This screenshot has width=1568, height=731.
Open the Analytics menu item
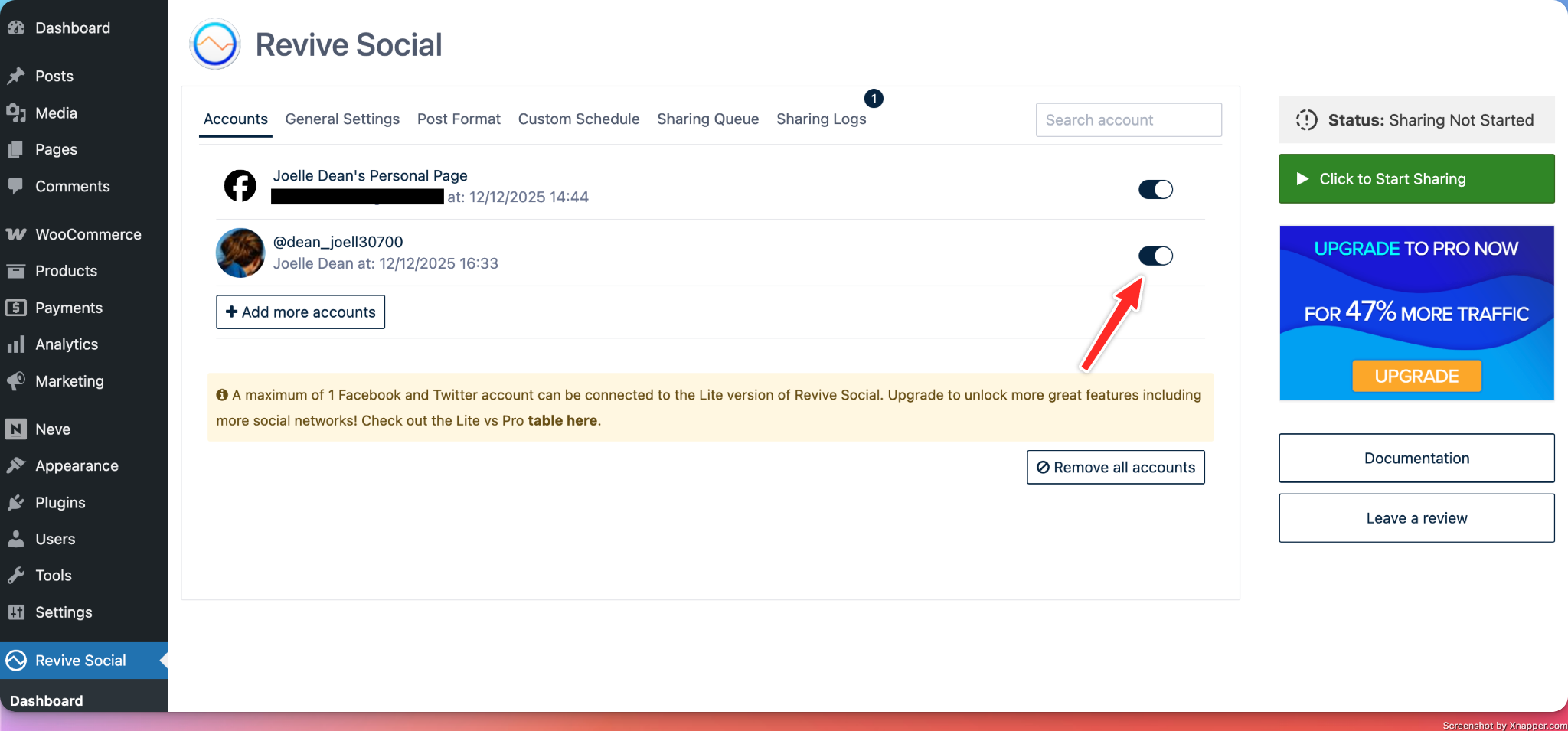coord(84,344)
